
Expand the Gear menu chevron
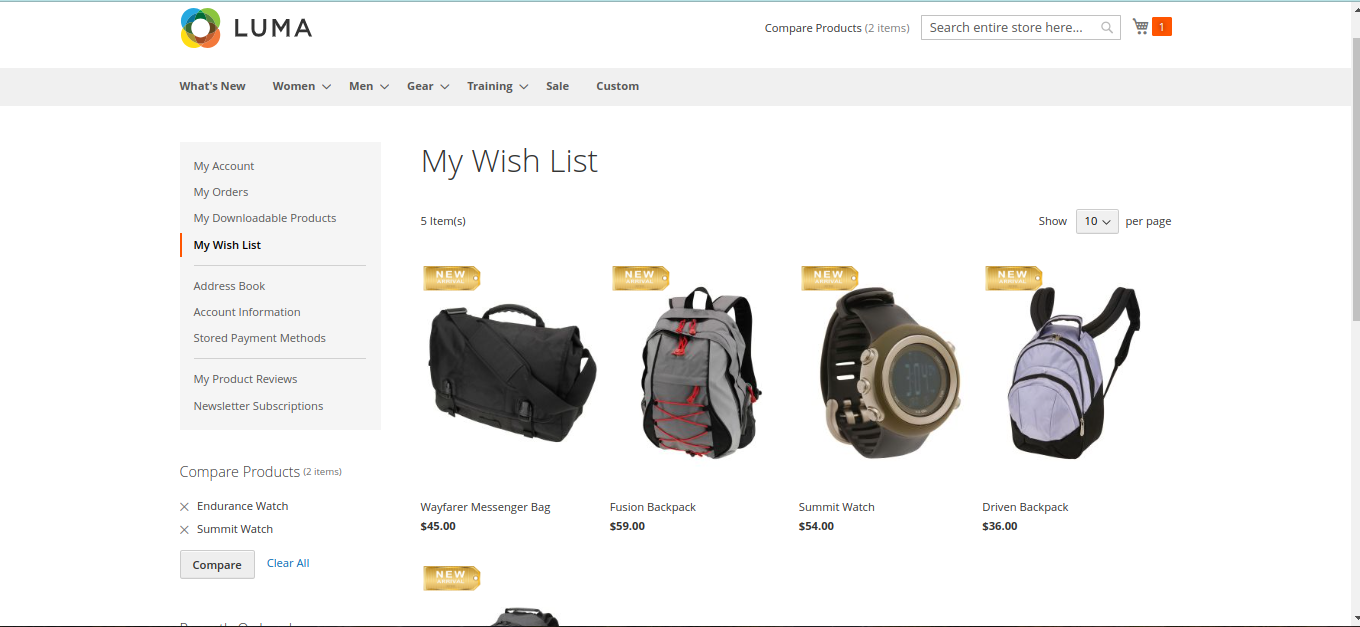coord(445,87)
